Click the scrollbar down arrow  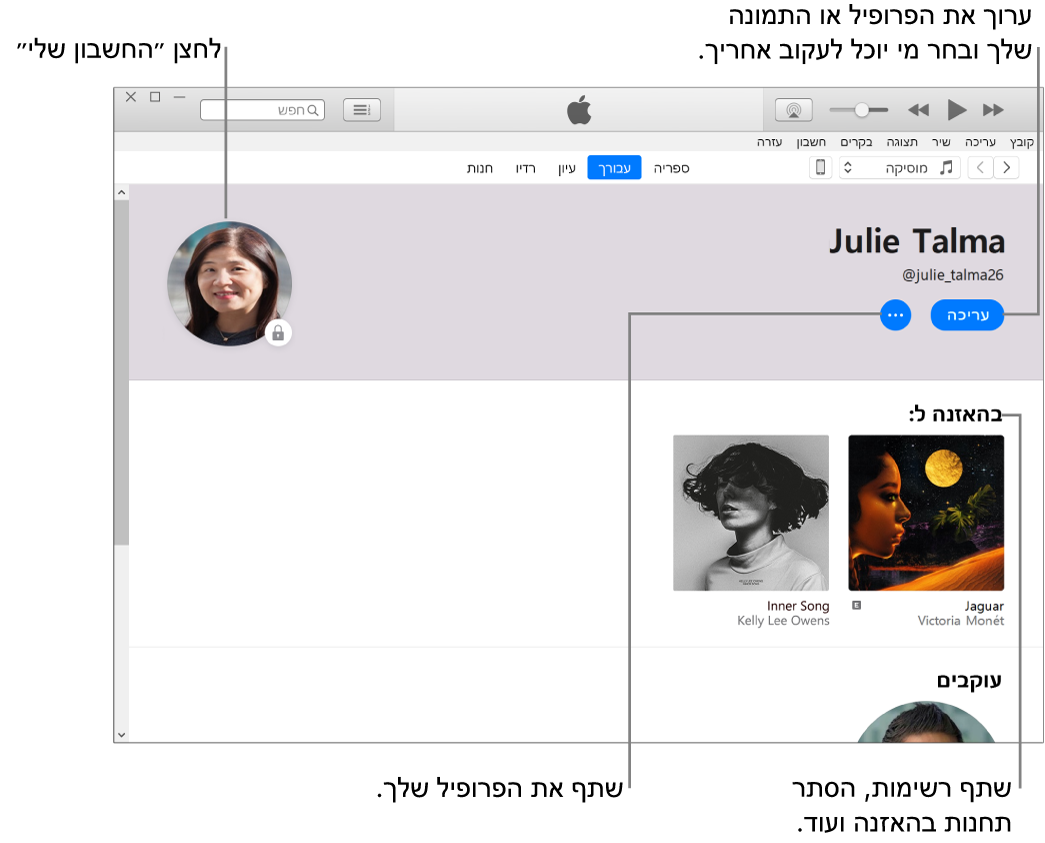tap(121, 735)
